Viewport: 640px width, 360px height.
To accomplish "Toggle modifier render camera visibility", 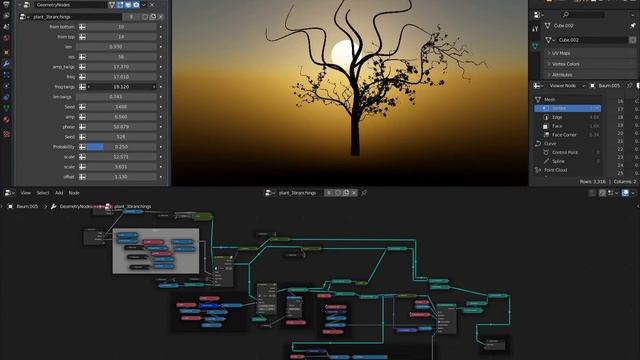I will point(136,5).
